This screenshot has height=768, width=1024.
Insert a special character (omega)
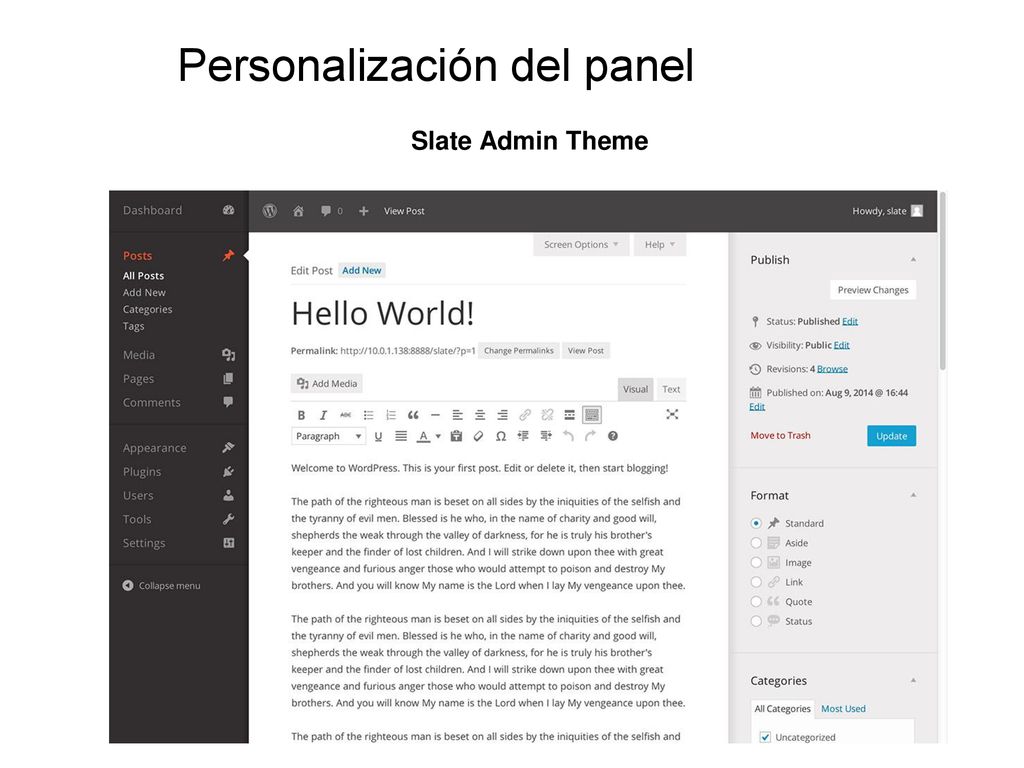(501, 436)
